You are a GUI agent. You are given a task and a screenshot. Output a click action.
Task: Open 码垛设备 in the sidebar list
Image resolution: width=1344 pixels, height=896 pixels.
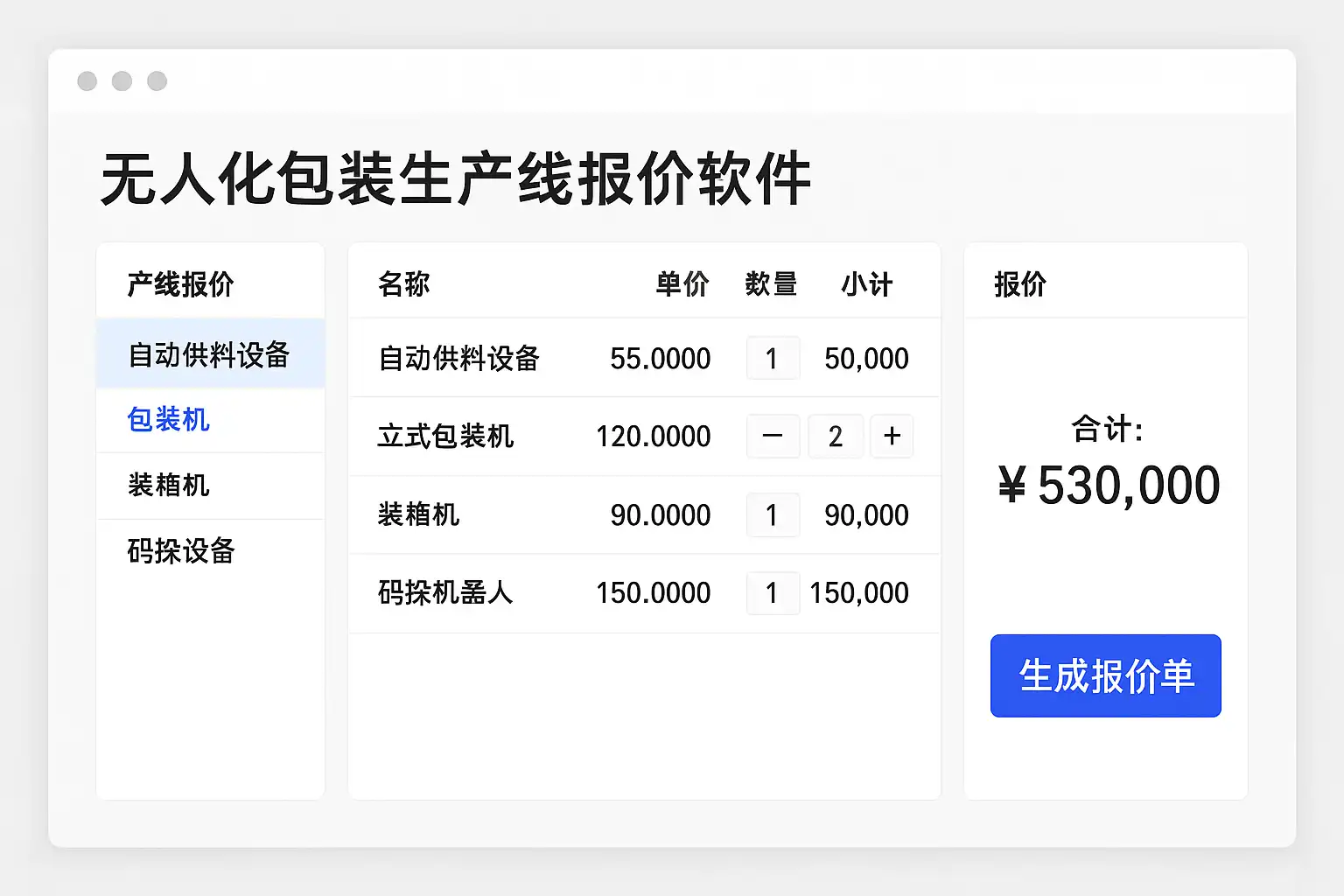[181, 551]
